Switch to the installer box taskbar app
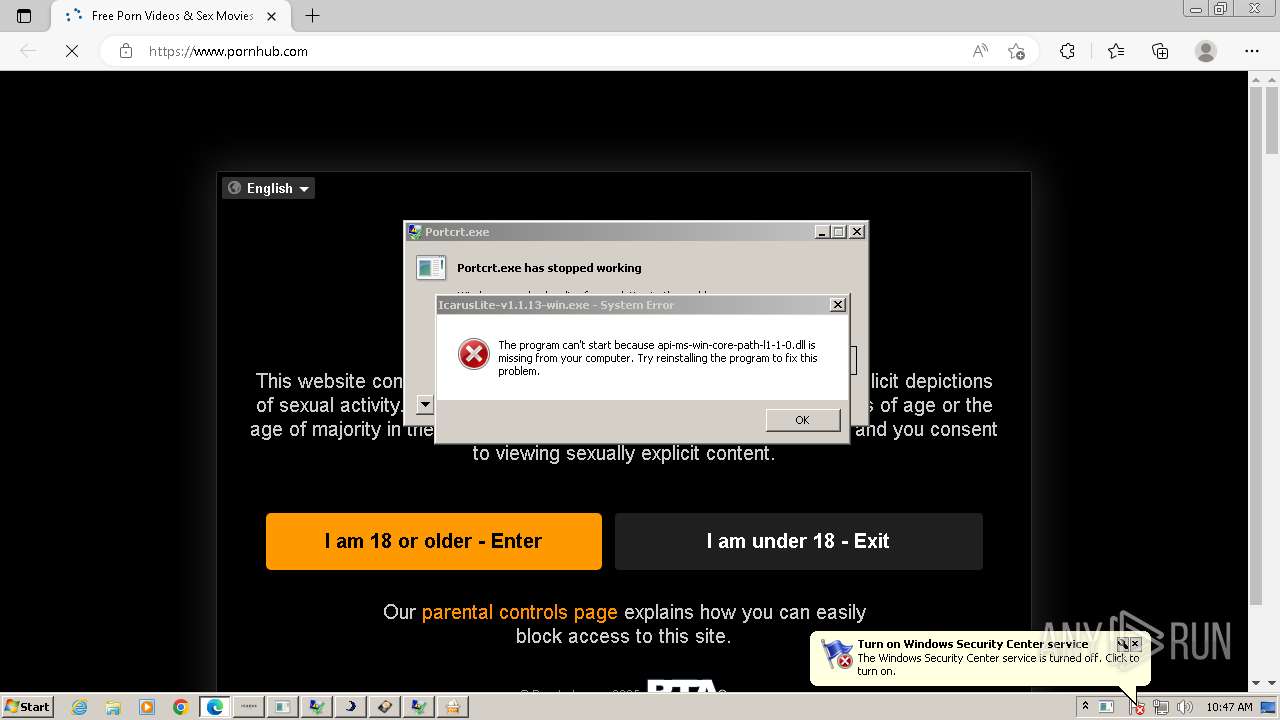 tap(452, 707)
